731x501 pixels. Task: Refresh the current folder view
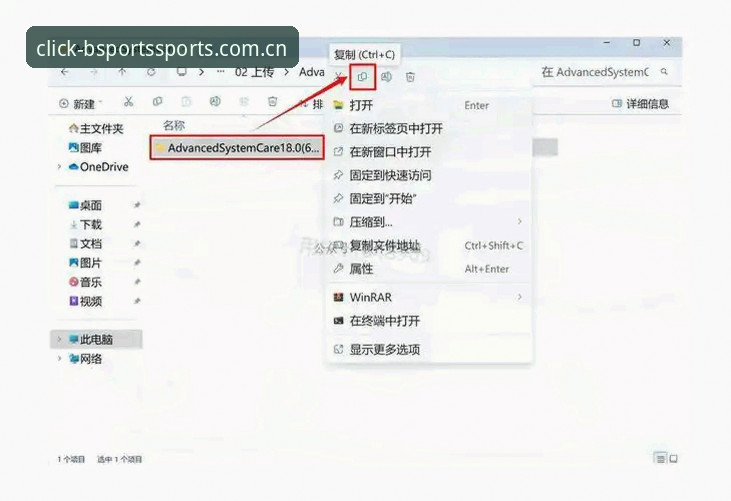tap(151, 72)
